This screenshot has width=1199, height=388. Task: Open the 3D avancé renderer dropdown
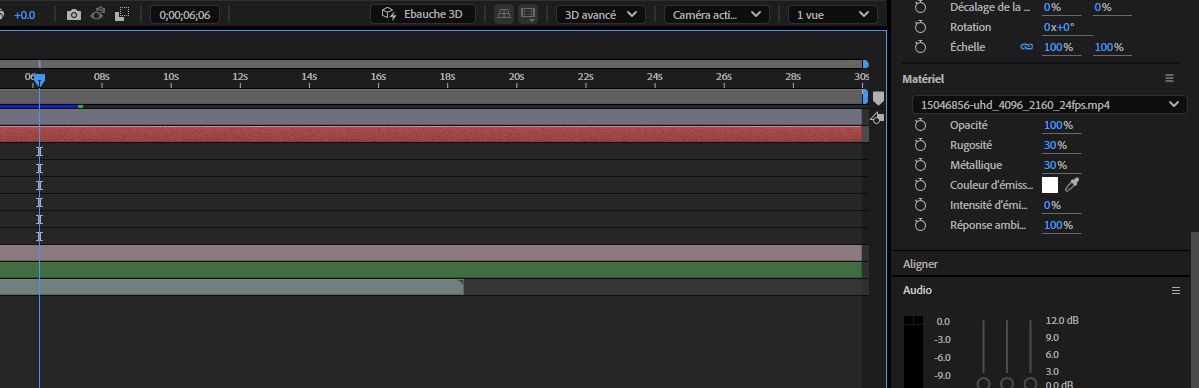pyautogui.click(x=600, y=15)
